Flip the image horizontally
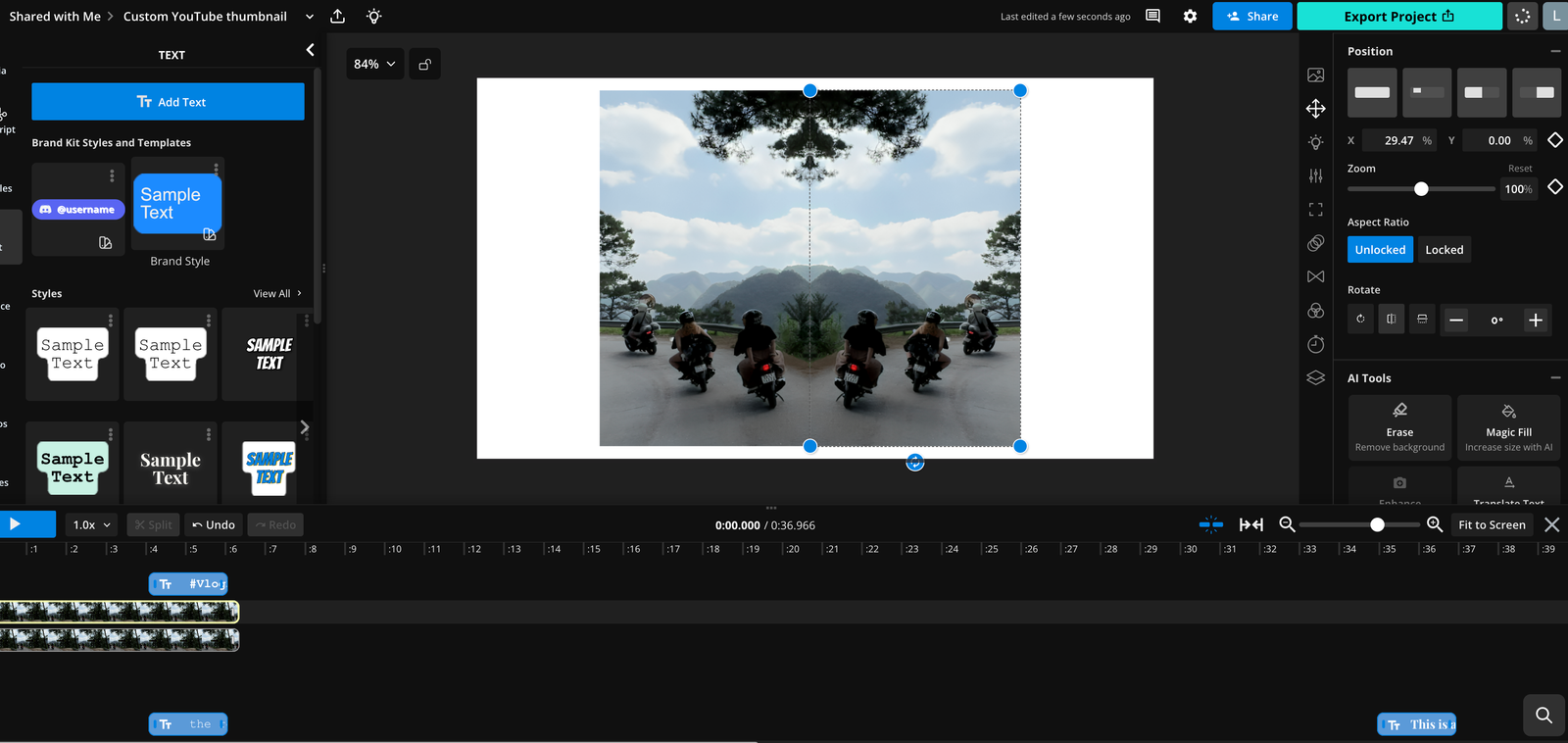1568x743 pixels. pyautogui.click(x=1391, y=320)
